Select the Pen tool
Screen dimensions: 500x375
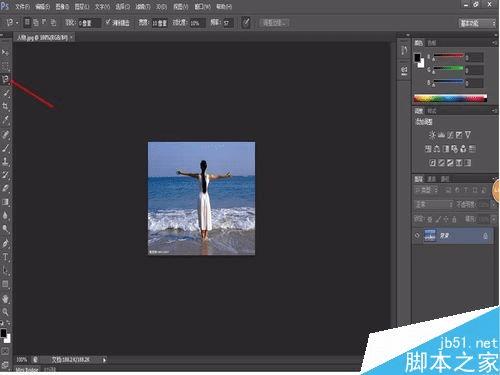pyautogui.click(x=5, y=243)
